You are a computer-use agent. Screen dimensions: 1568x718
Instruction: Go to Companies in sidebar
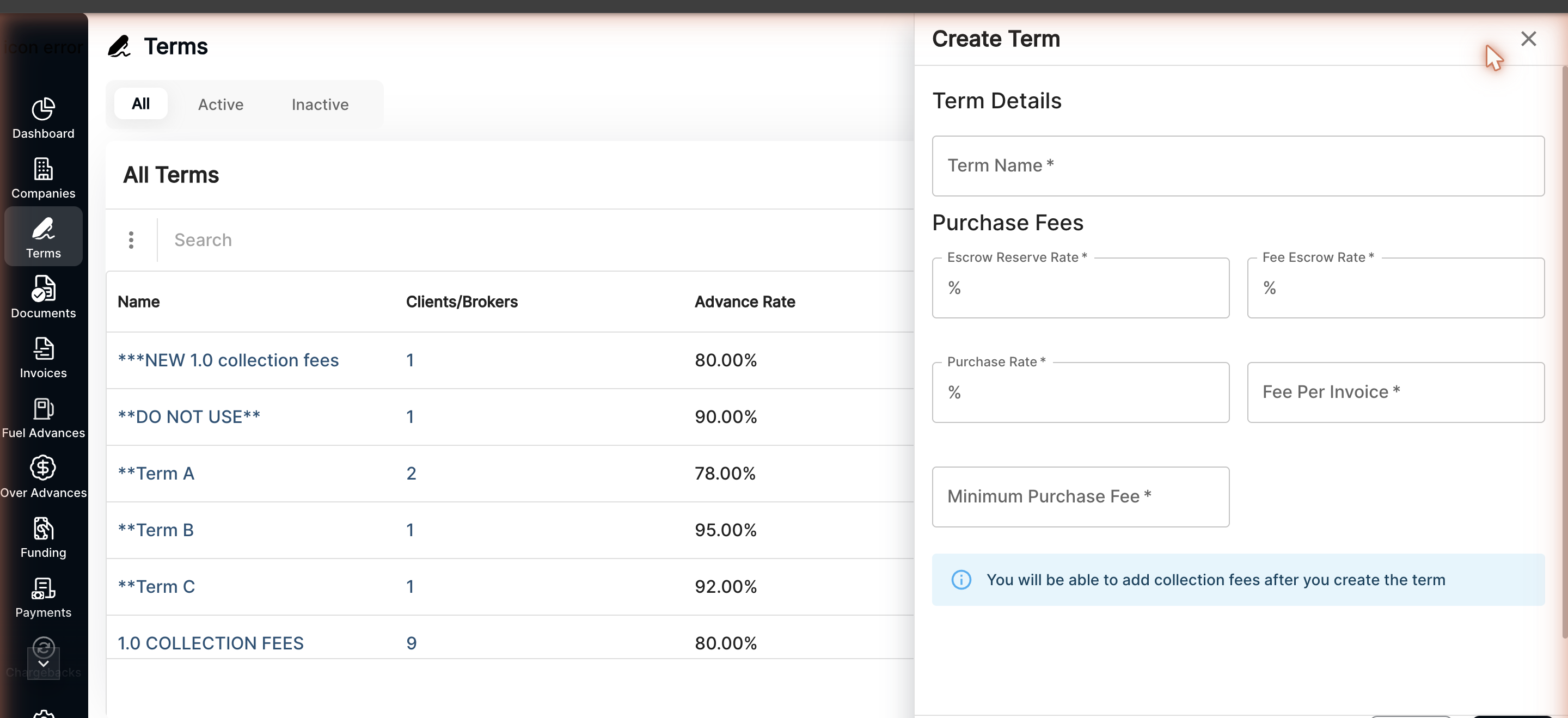pyautogui.click(x=43, y=169)
